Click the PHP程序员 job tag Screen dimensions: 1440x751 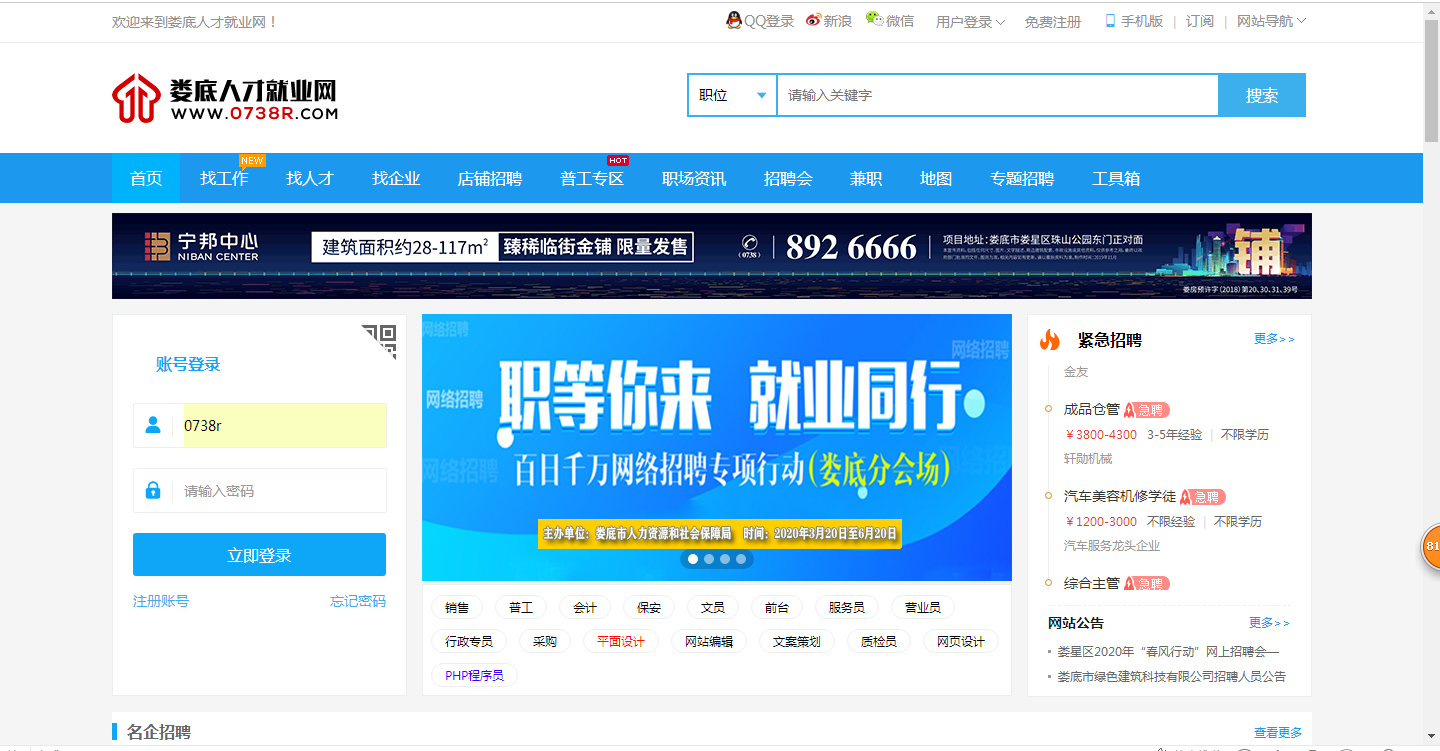point(473,675)
